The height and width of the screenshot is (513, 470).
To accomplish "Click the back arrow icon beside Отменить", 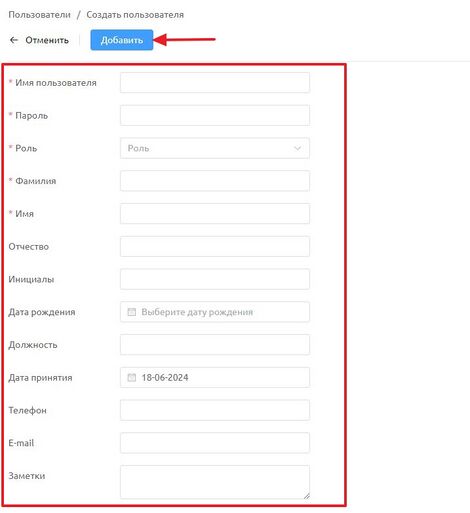I will pos(14,40).
